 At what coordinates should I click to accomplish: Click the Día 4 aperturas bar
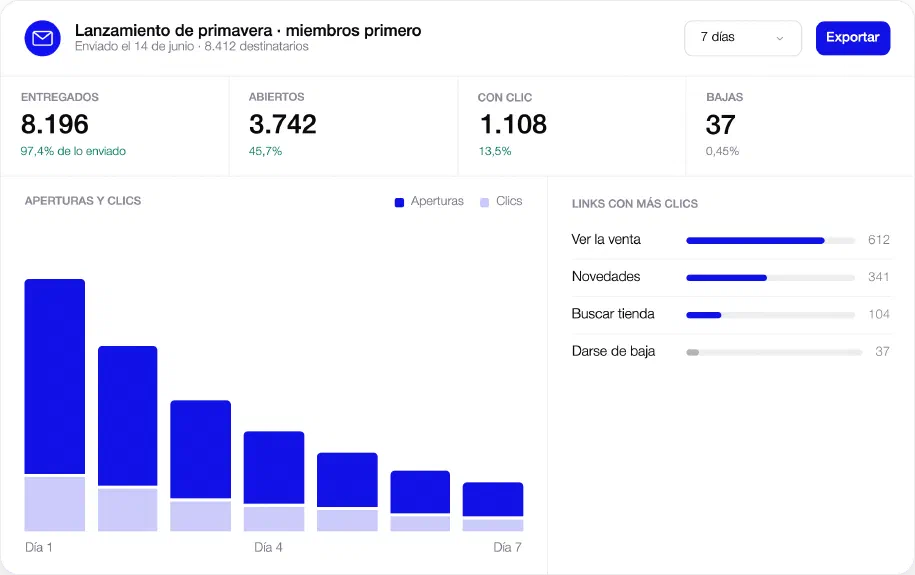point(274,468)
